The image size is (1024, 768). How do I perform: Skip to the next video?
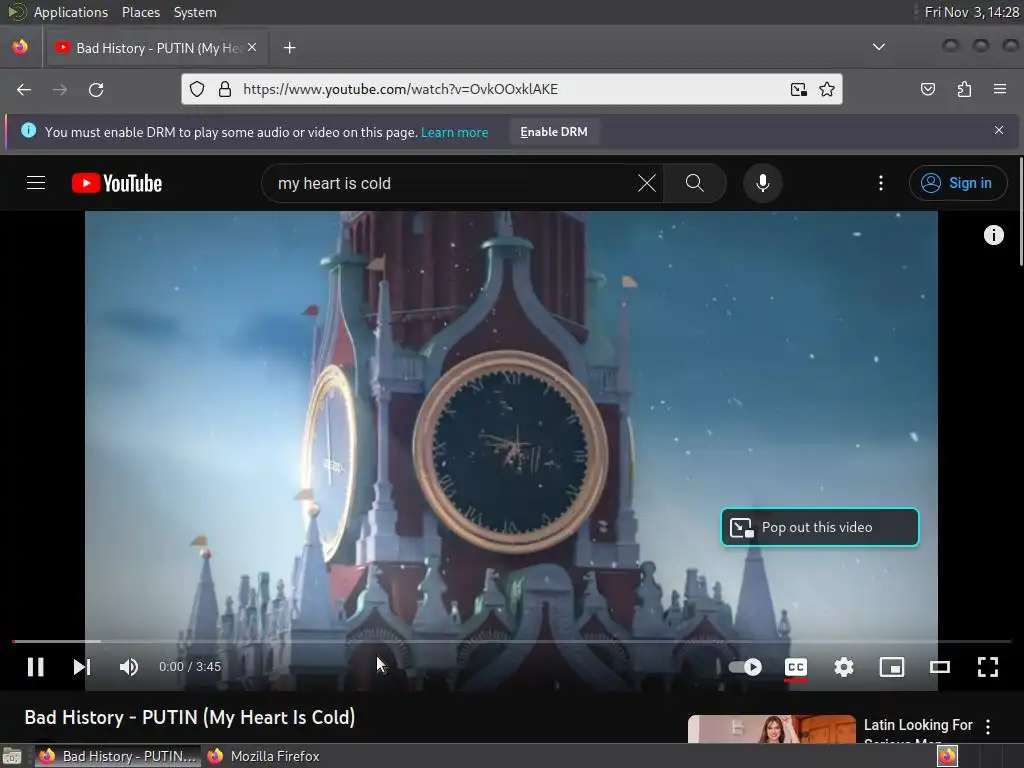coord(82,667)
